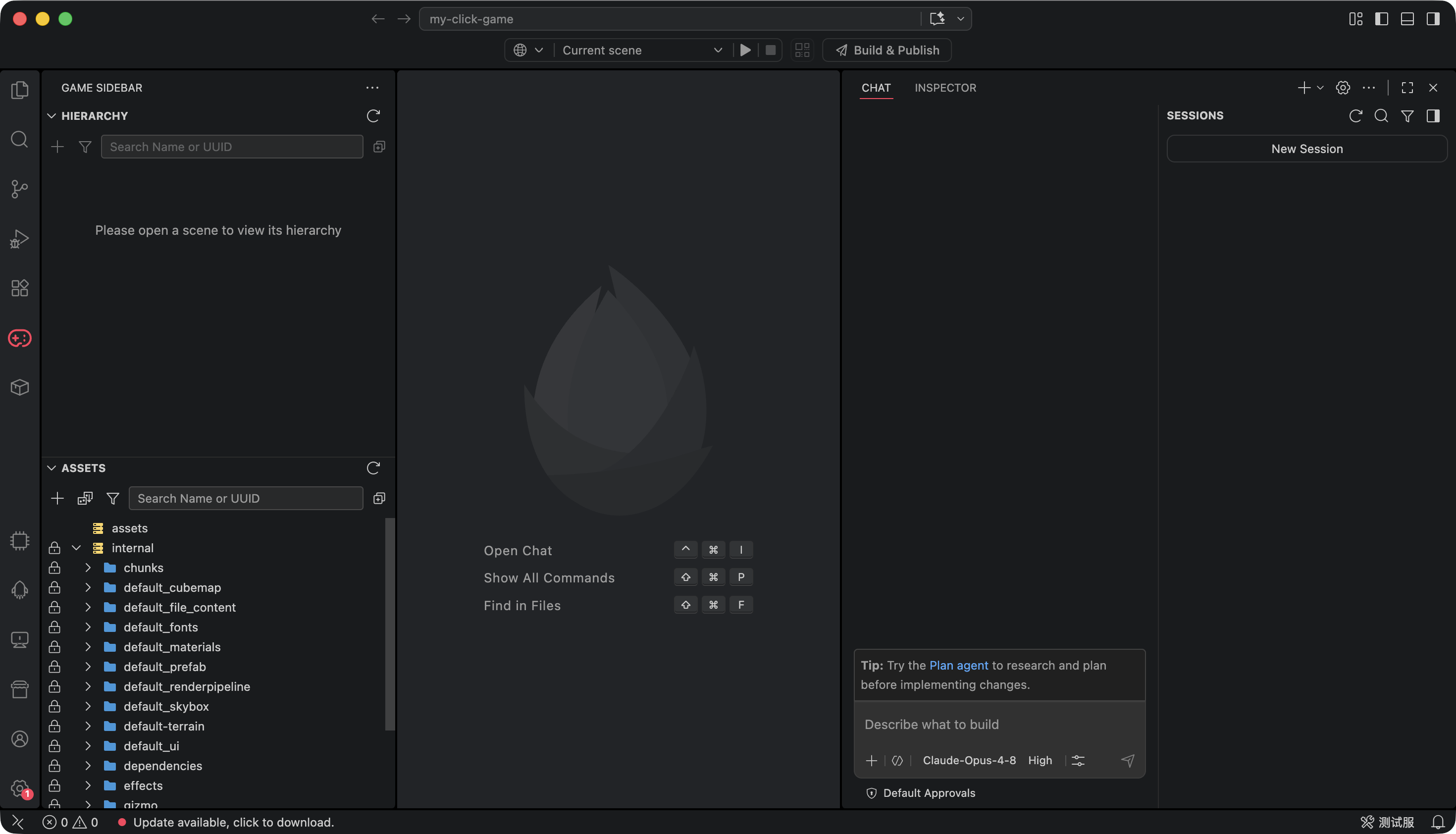Click send message arrow in chat
The height and width of the screenshot is (834, 1456).
[x=1127, y=760]
